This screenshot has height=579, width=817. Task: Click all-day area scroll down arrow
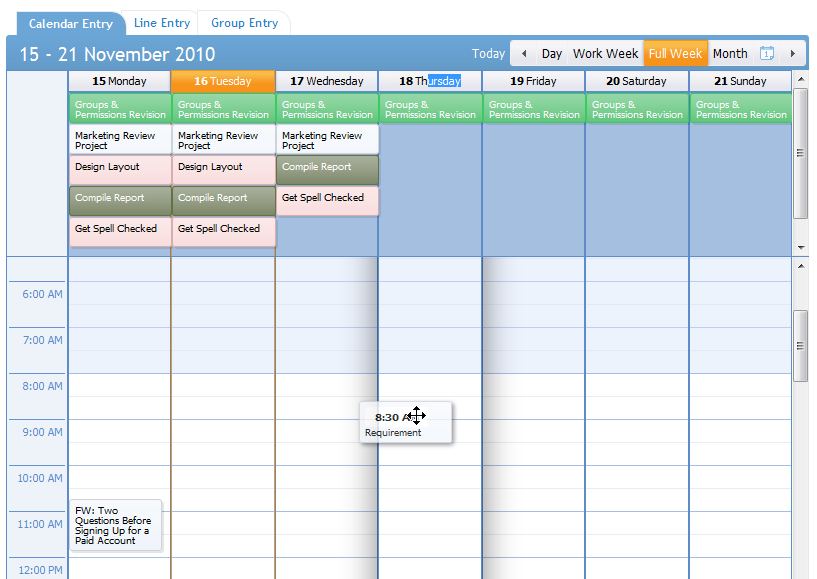(x=801, y=248)
